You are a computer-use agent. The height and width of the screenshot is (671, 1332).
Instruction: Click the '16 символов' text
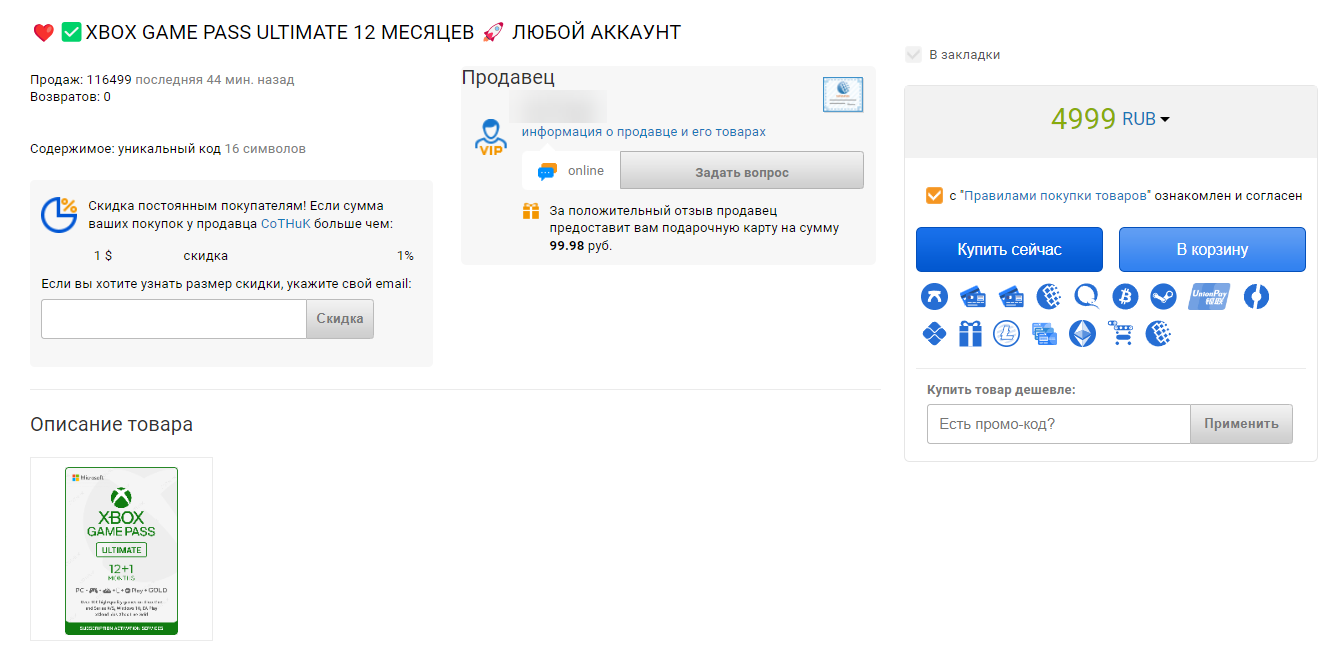click(265, 149)
